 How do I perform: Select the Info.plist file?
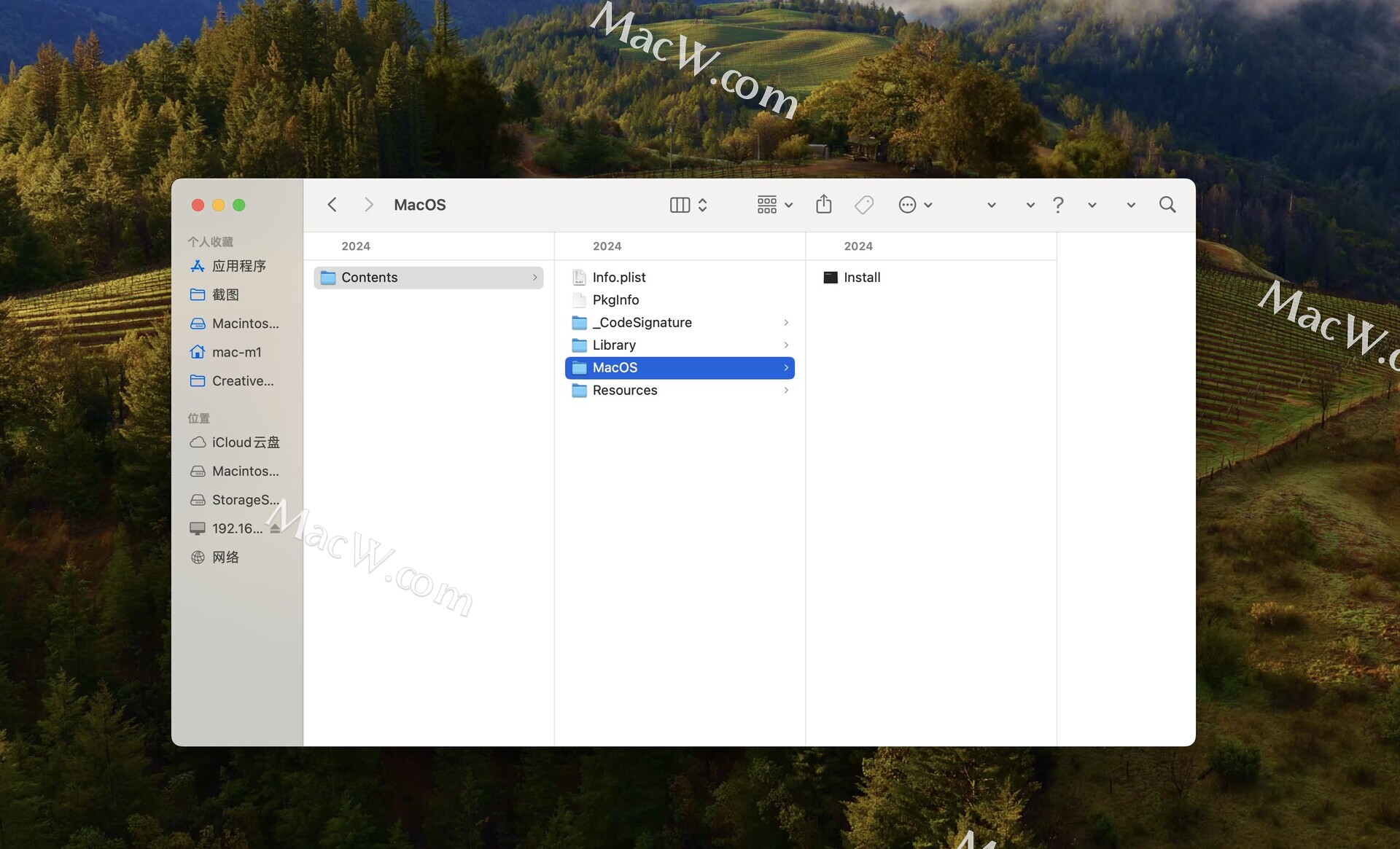coord(618,278)
